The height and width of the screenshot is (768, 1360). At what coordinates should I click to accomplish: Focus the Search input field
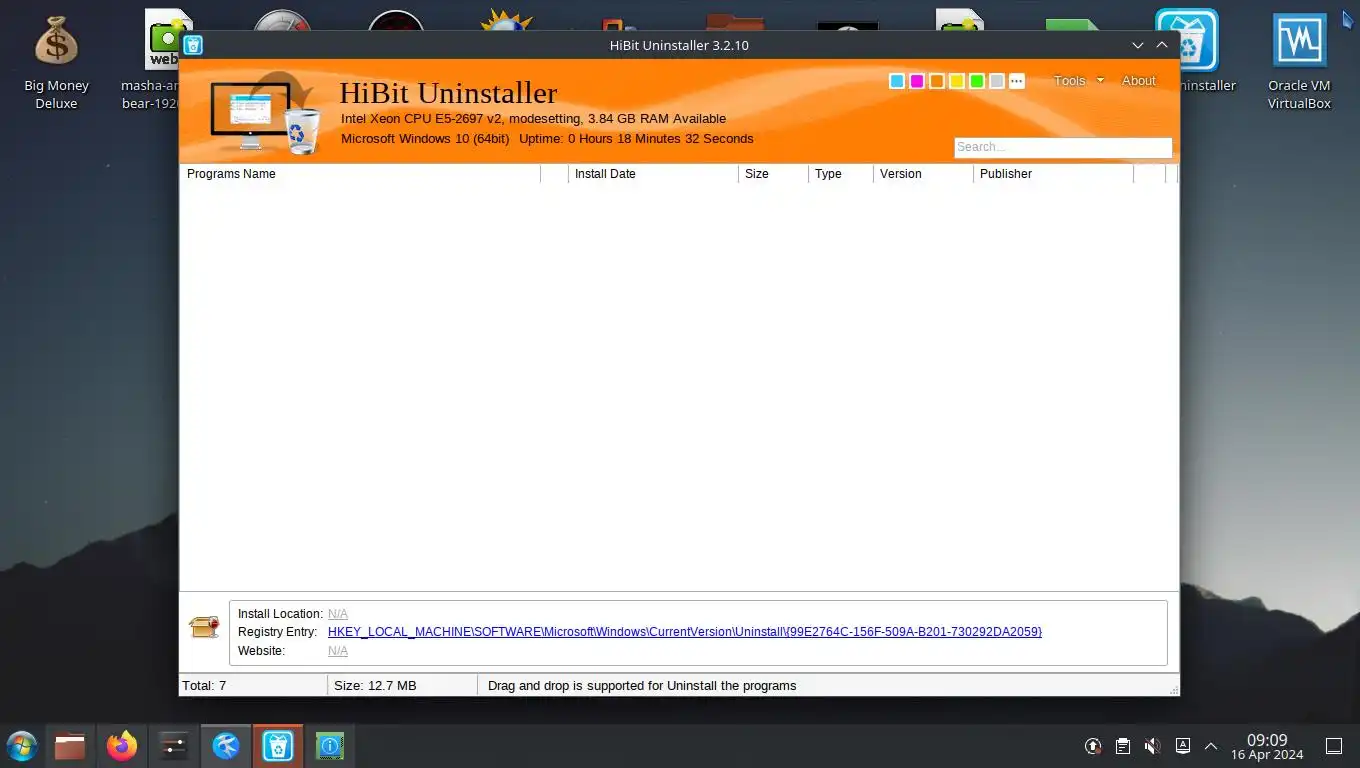coord(1062,147)
